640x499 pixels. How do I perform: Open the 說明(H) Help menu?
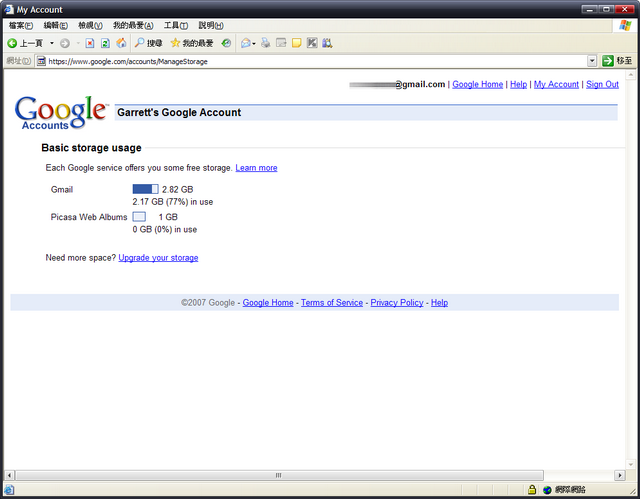[x=211, y=25]
